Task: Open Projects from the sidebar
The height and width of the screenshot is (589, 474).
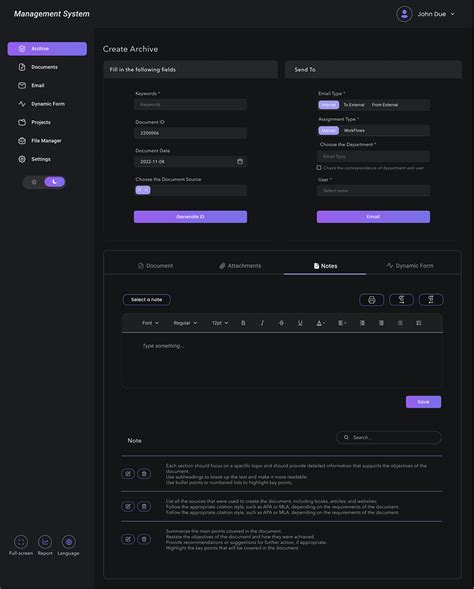Action: [x=34, y=122]
